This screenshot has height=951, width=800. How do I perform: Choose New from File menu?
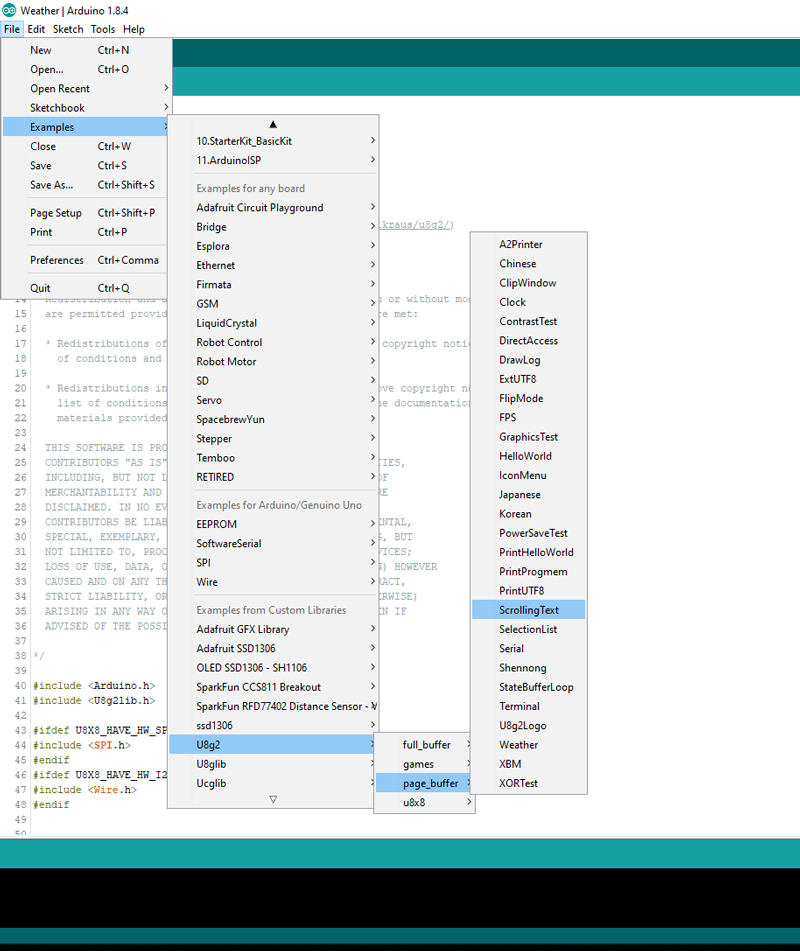click(87, 50)
